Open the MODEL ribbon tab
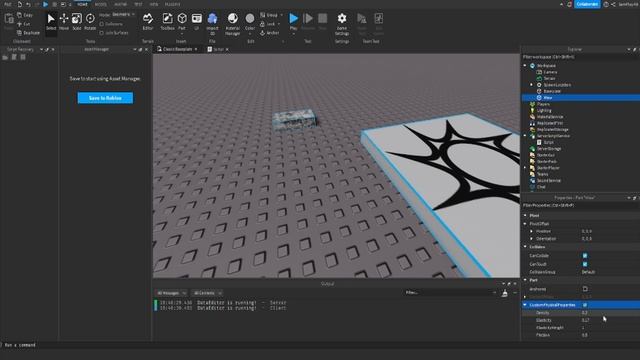Viewport: 640px width, 360px height. coord(100,4)
